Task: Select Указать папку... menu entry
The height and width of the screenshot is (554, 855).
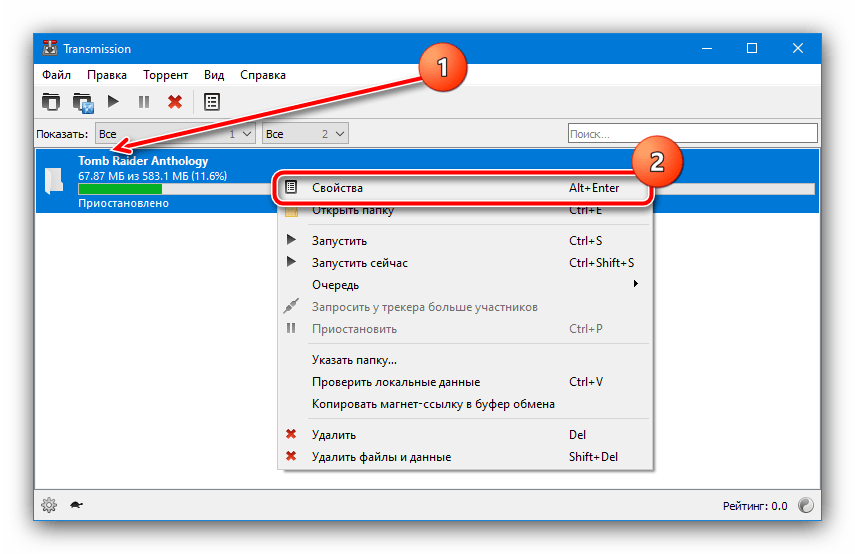Action: point(465,360)
